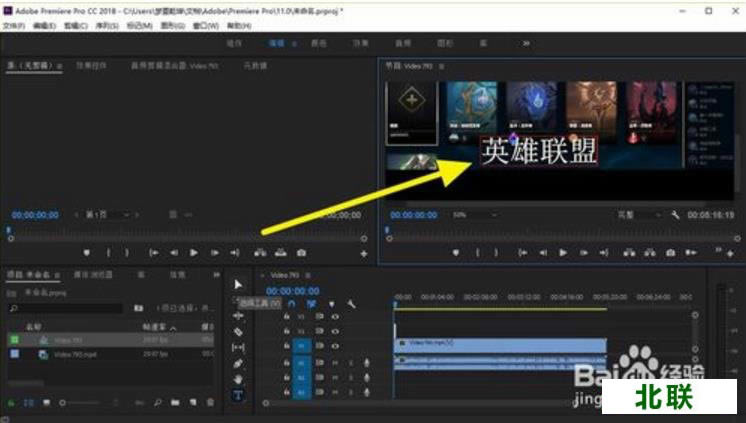The image size is (746, 423).
Task: Click the trash icon in Project panel
Action: coord(210,403)
